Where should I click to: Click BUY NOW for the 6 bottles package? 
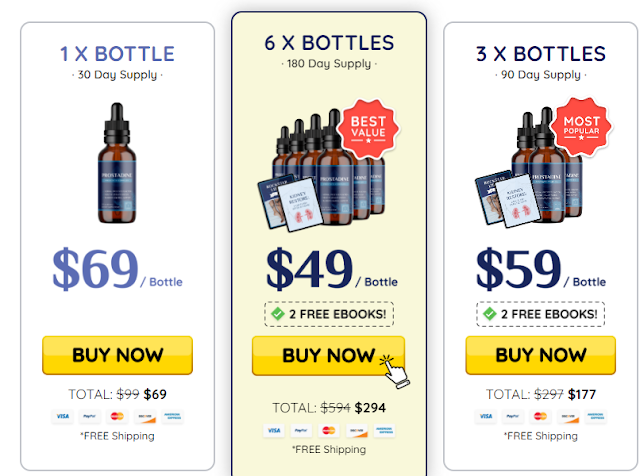329,355
